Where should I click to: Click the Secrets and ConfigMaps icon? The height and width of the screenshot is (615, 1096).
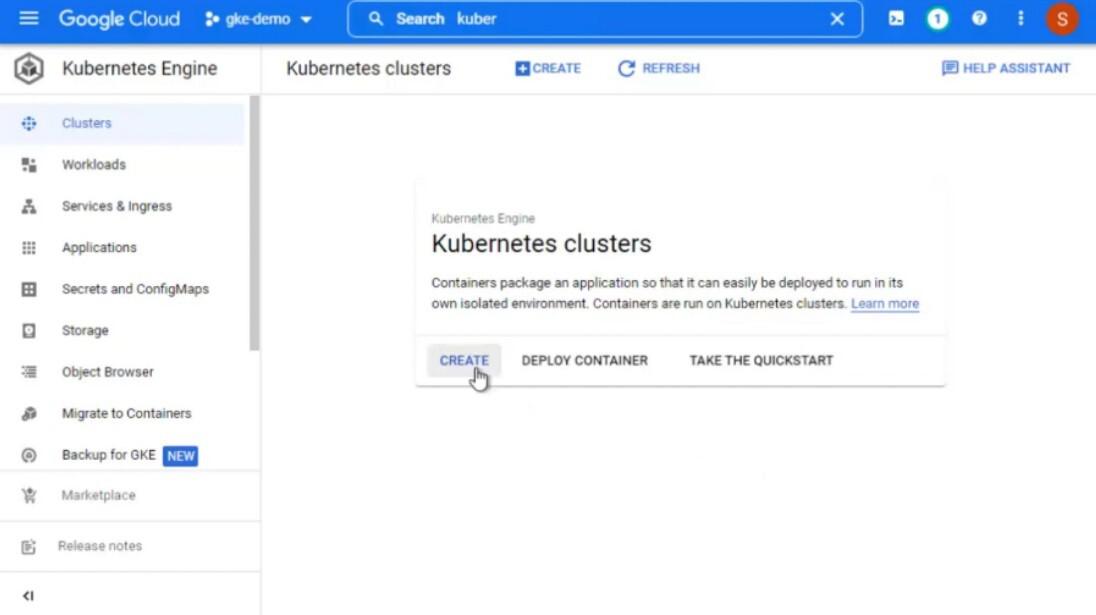pos(29,289)
